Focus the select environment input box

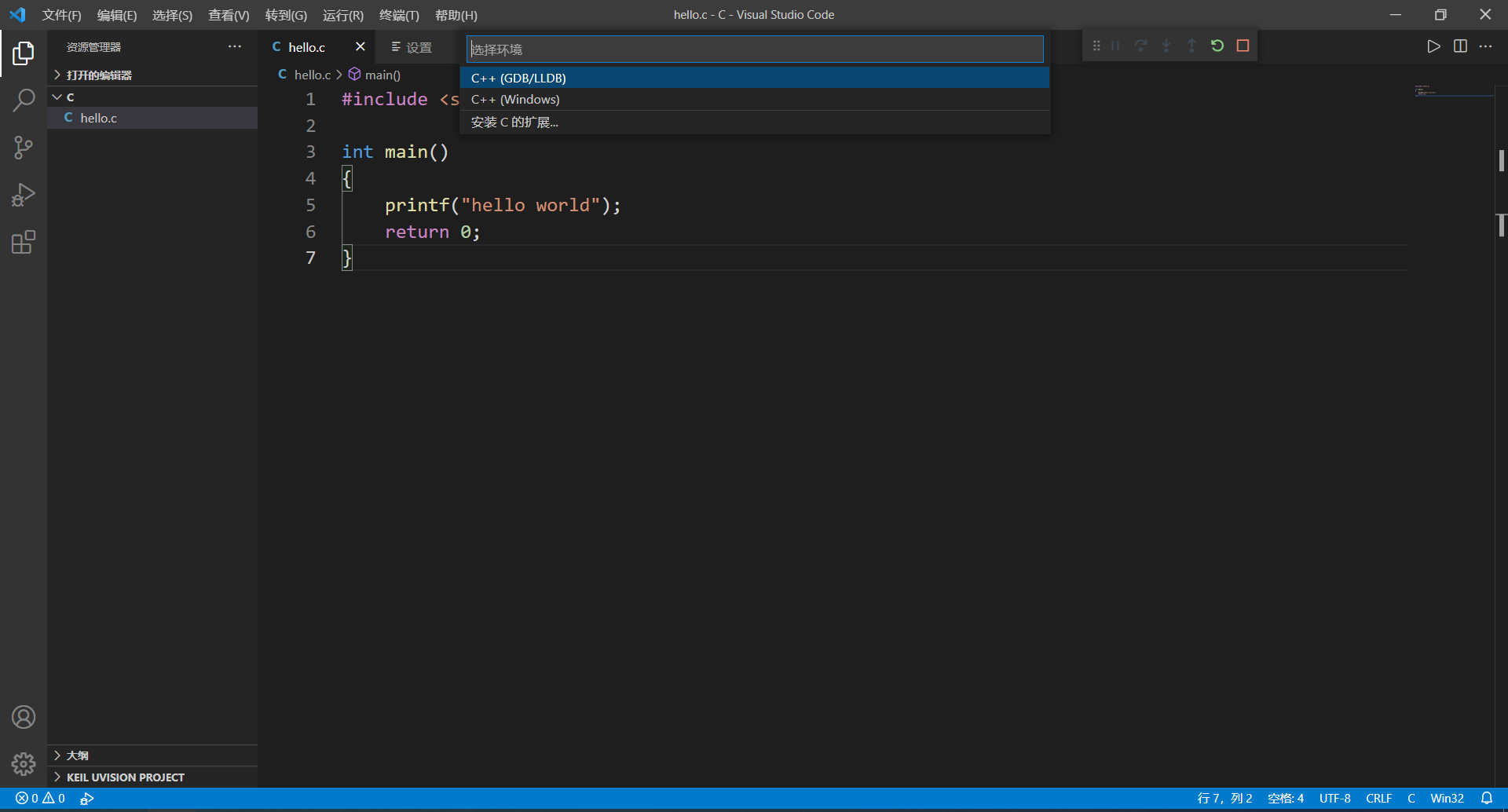(x=755, y=49)
